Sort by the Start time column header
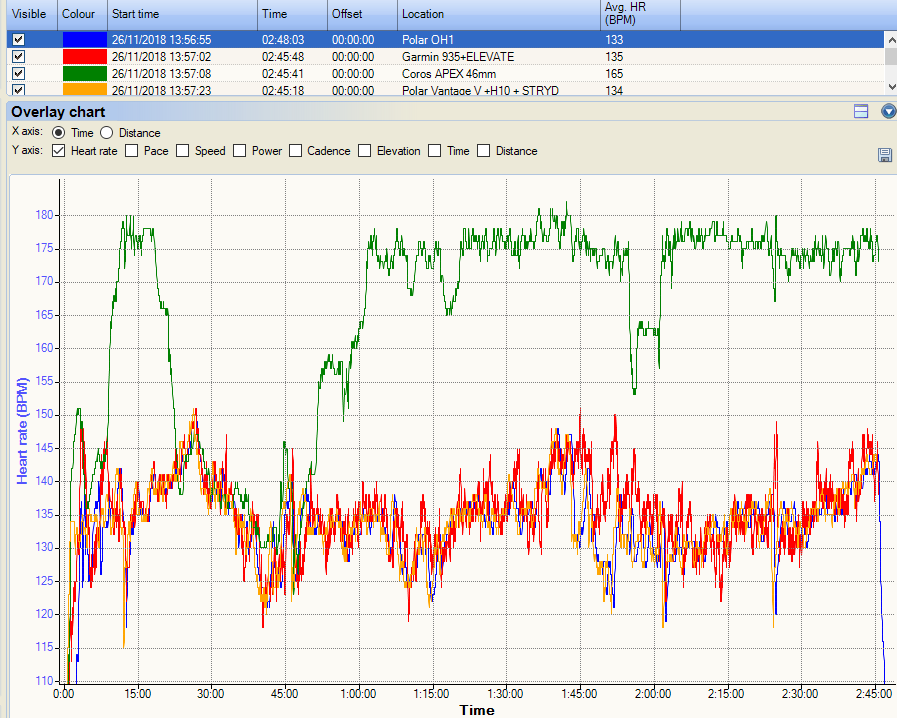 pyautogui.click(x=182, y=14)
